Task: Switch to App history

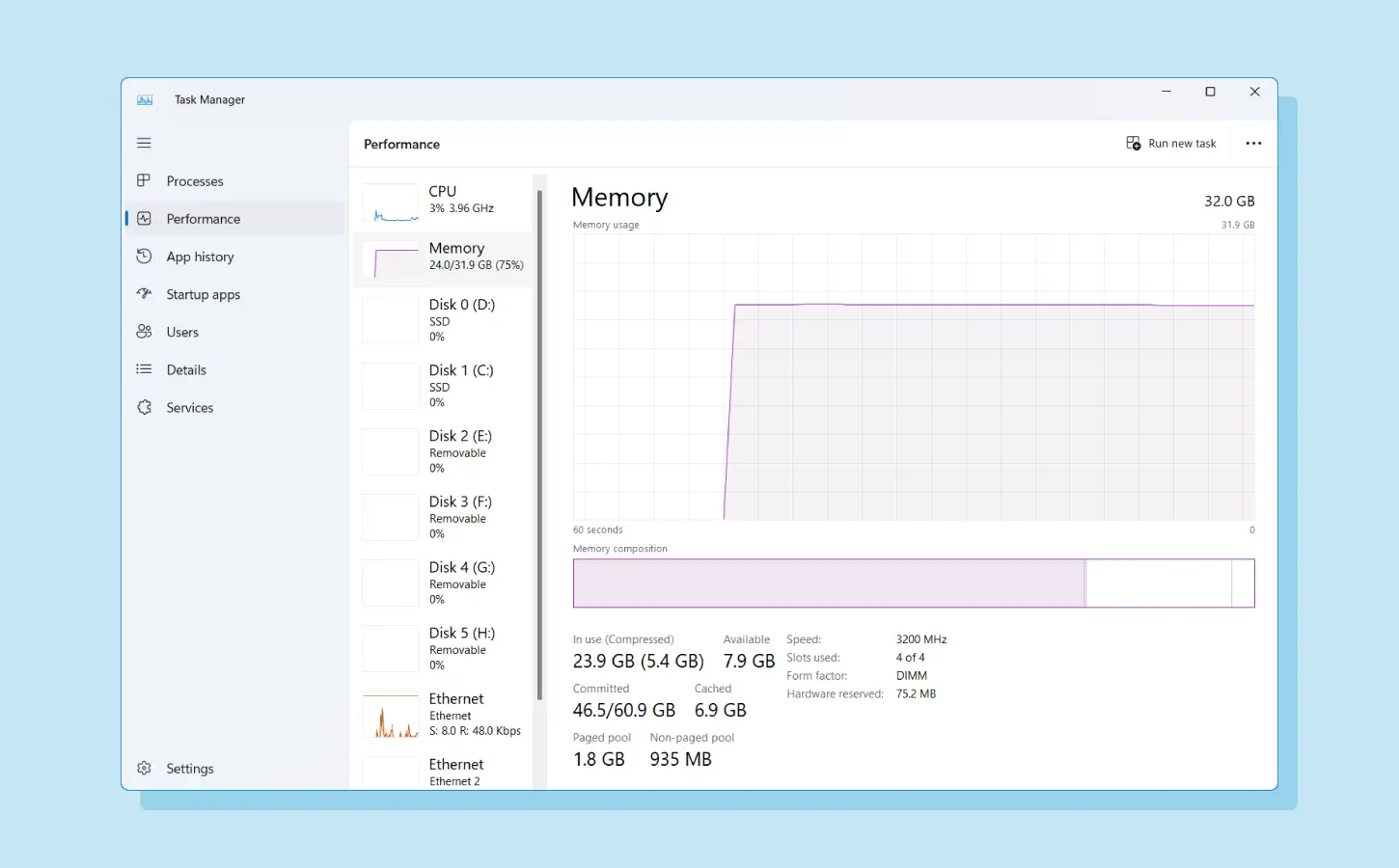Action: (200, 257)
